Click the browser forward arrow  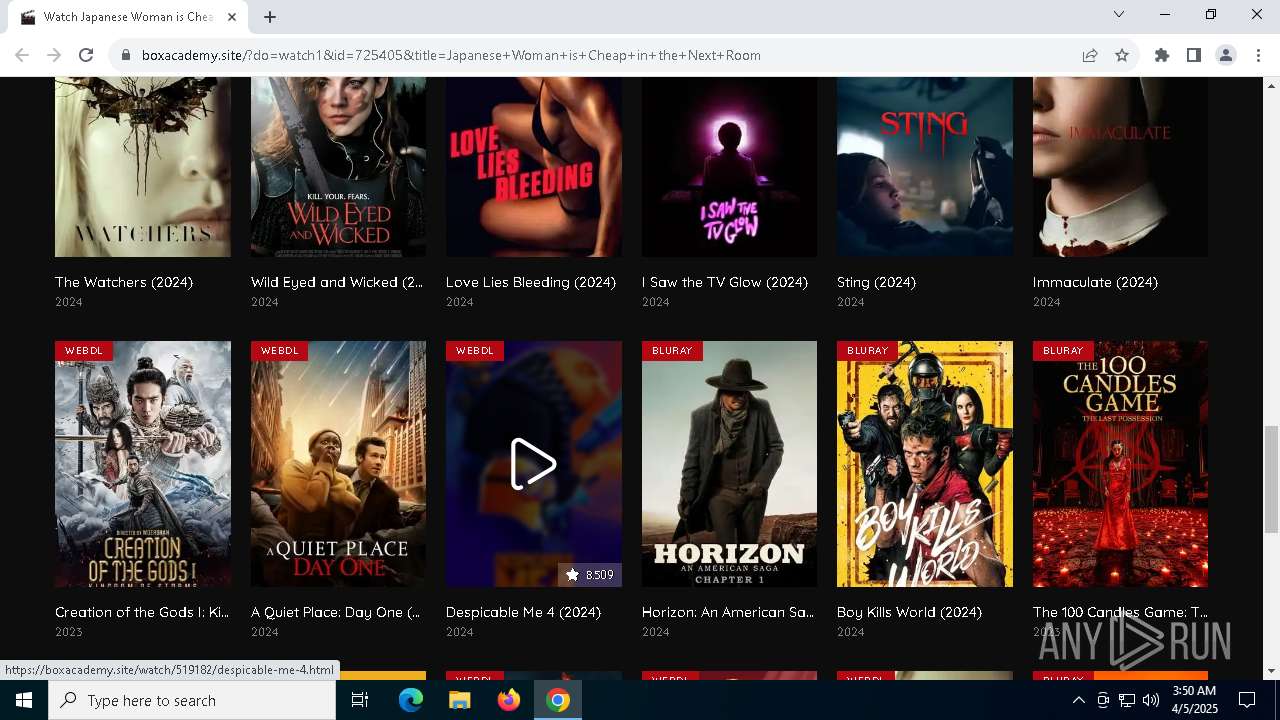[x=54, y=55]
